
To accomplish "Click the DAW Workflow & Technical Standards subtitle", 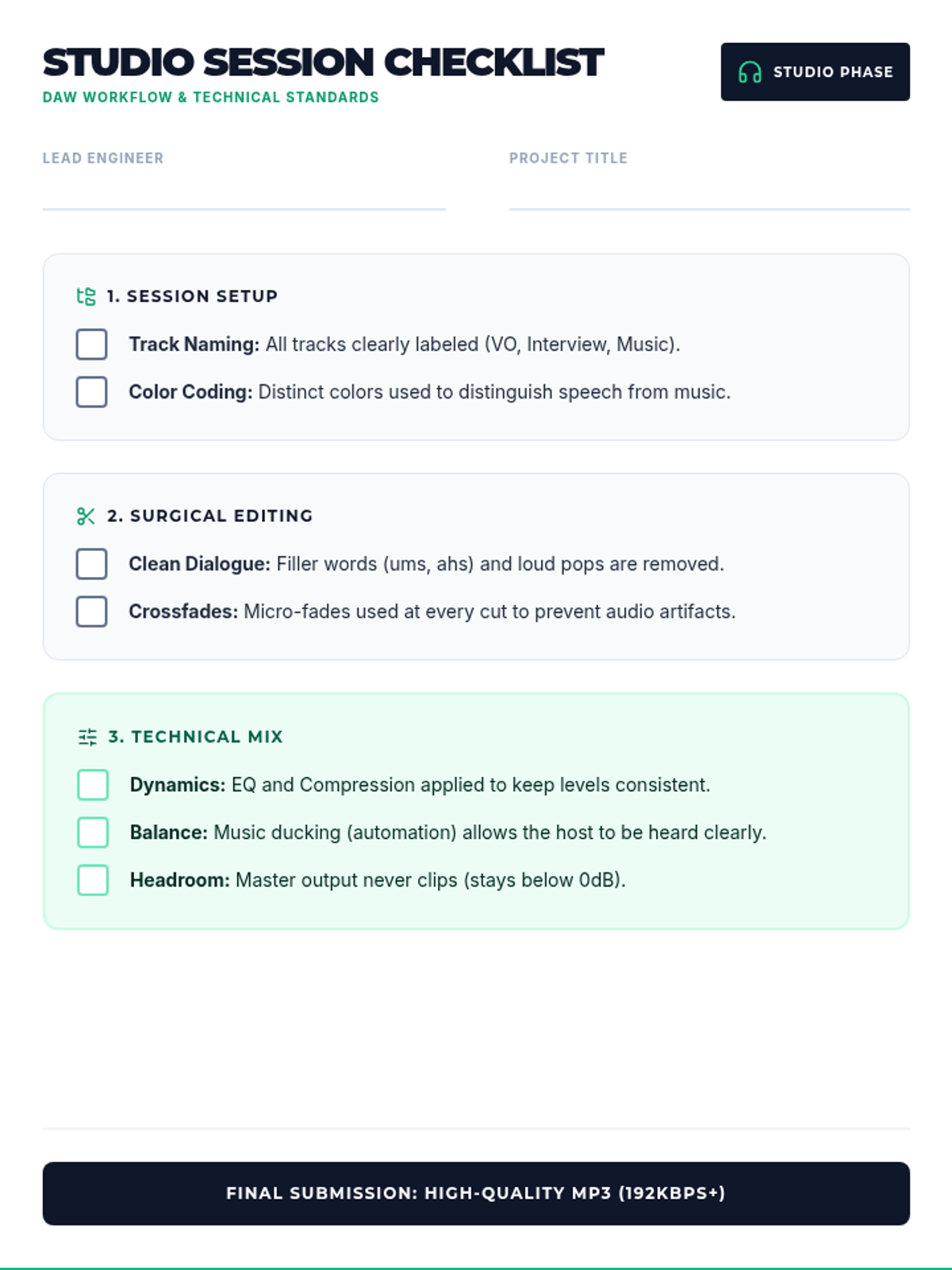I will (210, 98).
